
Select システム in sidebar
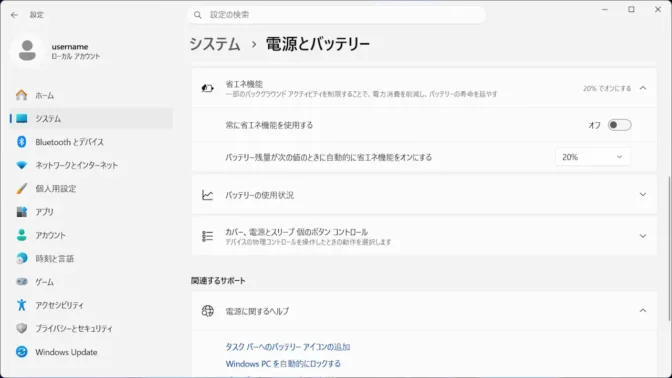[91, 119]
